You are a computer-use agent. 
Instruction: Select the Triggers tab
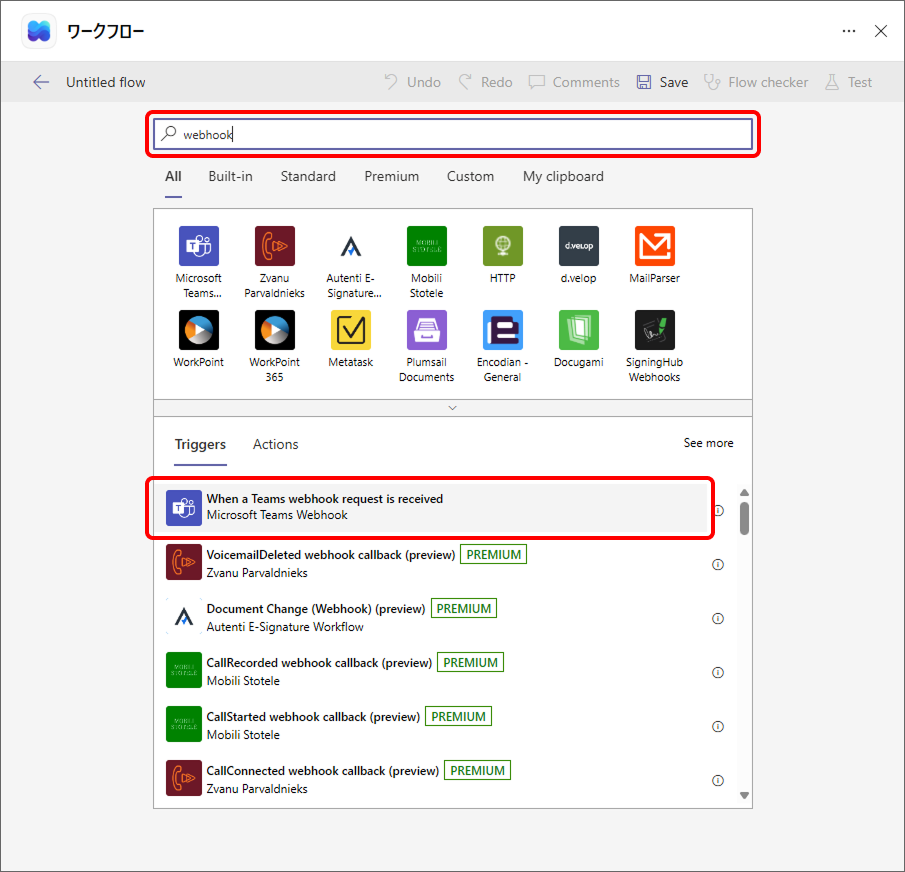(200, 444)
